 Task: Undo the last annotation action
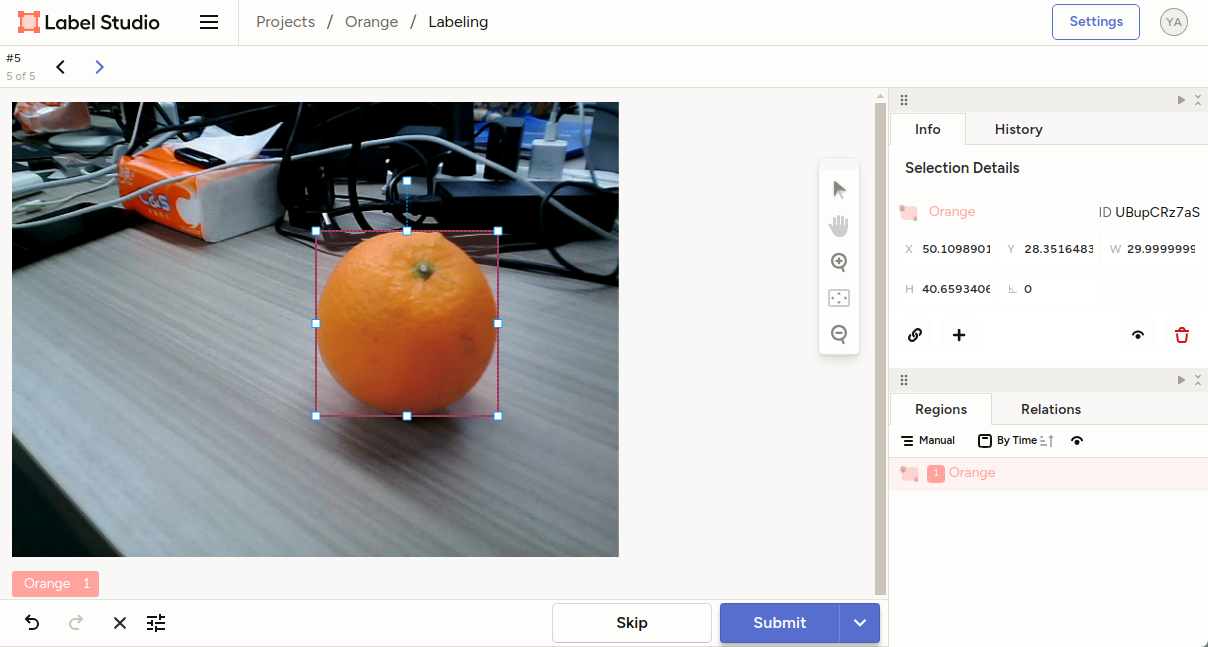tap(32, 623)
